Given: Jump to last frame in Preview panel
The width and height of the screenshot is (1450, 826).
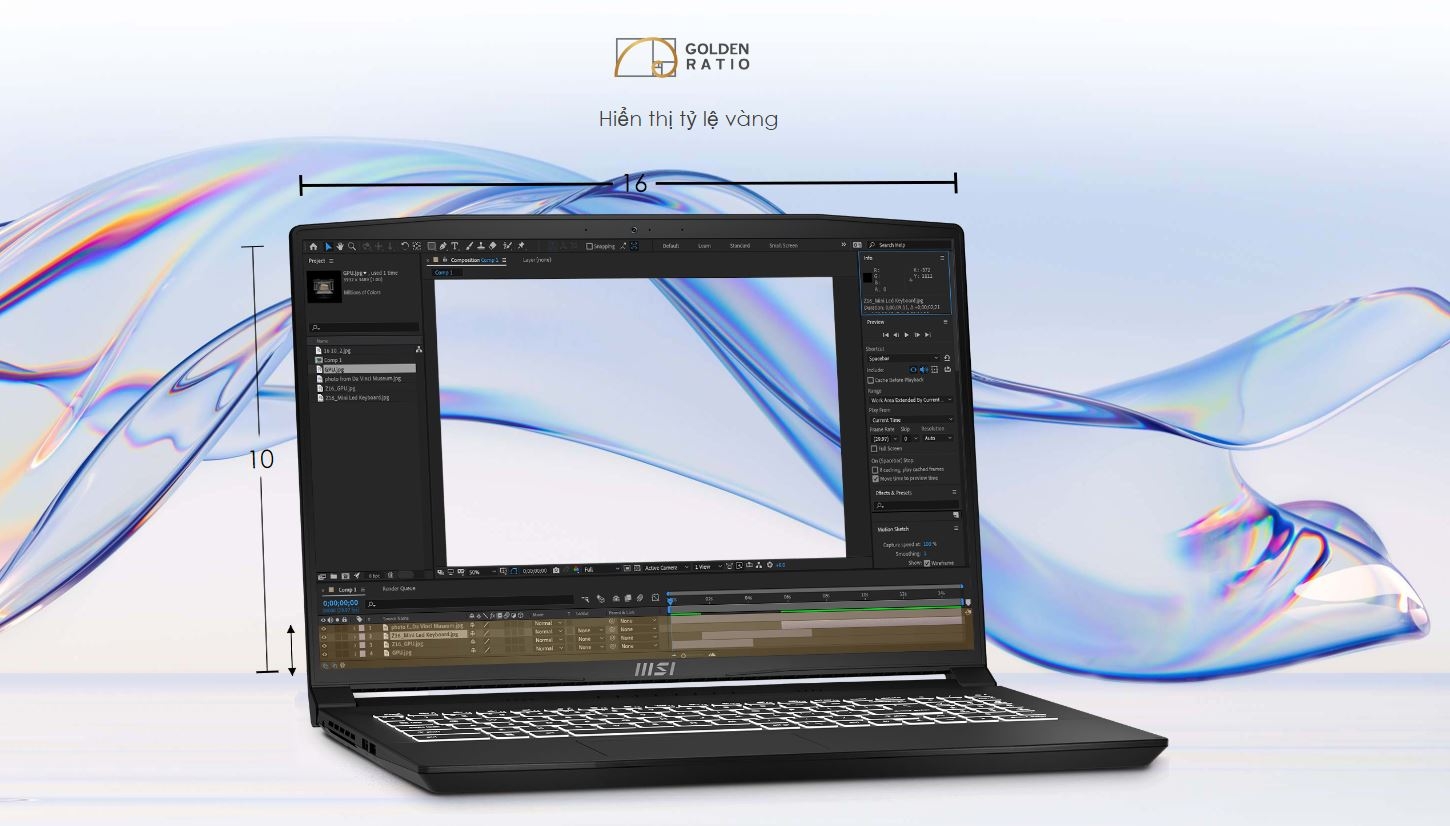Looking at the screenshot, I should tap(928, 335).
